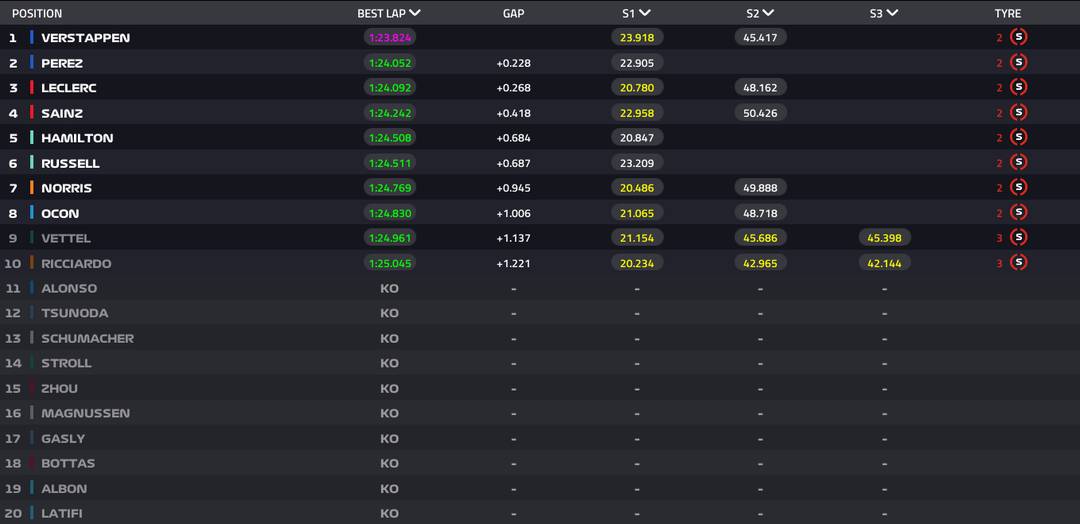This screenshot has width=1080, height=524.
Task: Click the +0.228 gap value
Action: (x=514, y=63)
